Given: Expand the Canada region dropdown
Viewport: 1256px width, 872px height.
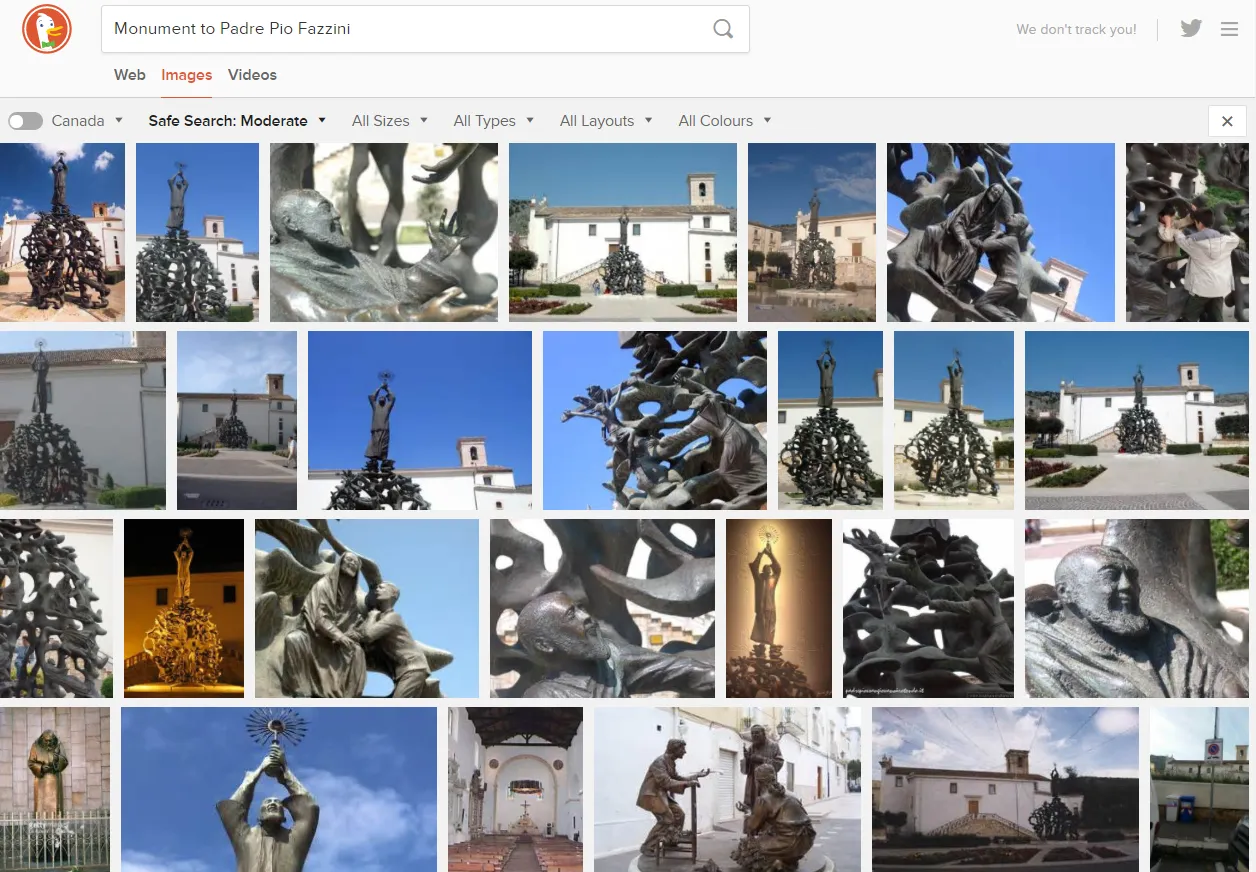Looking at the screenshot, I should 88,121.
